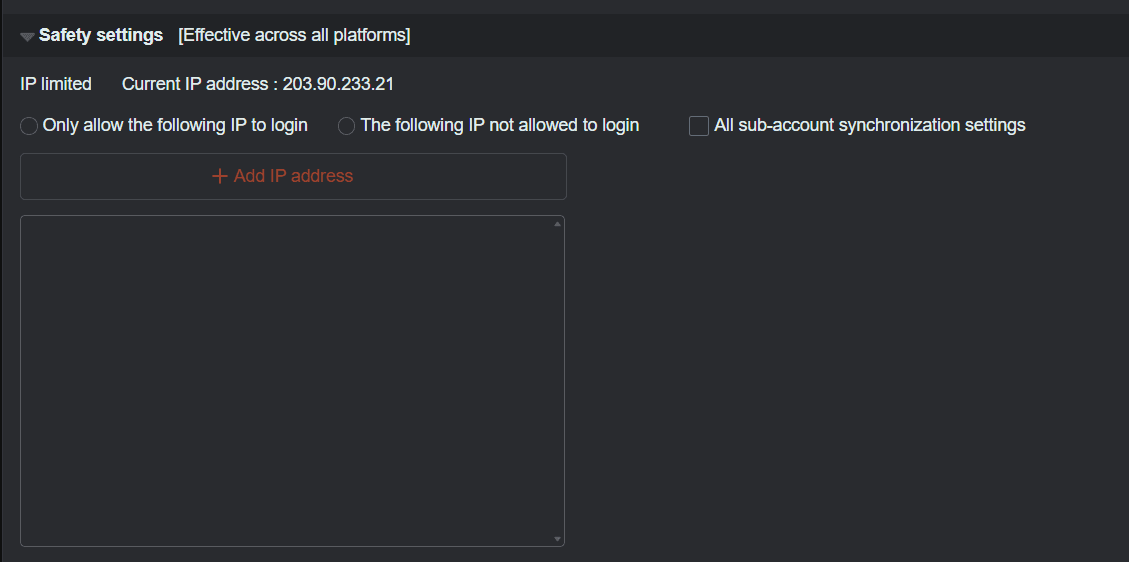Select the "following IP not allowed" radio circle

pos(347,126)
